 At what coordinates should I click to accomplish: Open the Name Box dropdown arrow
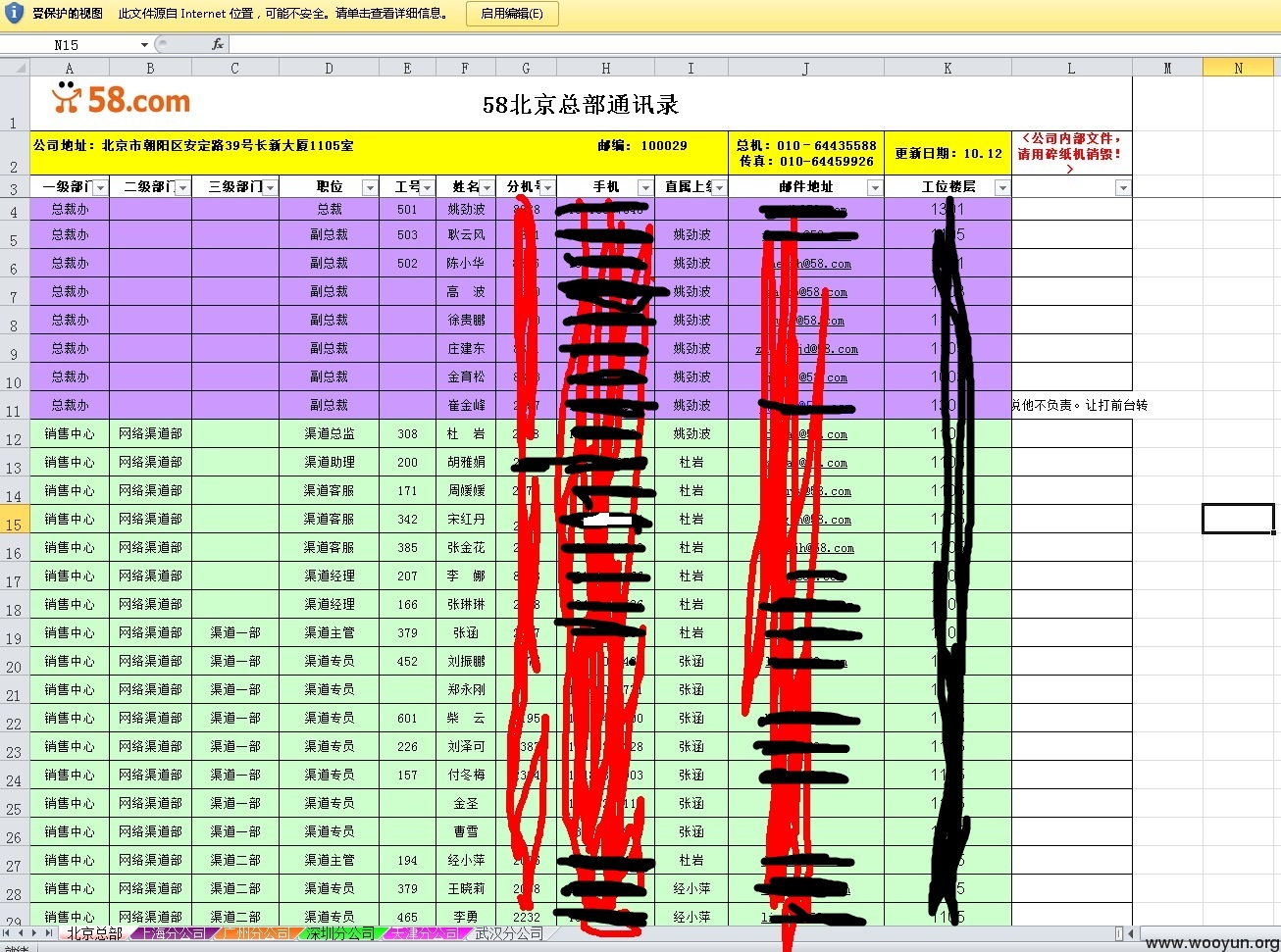[144, 45]
